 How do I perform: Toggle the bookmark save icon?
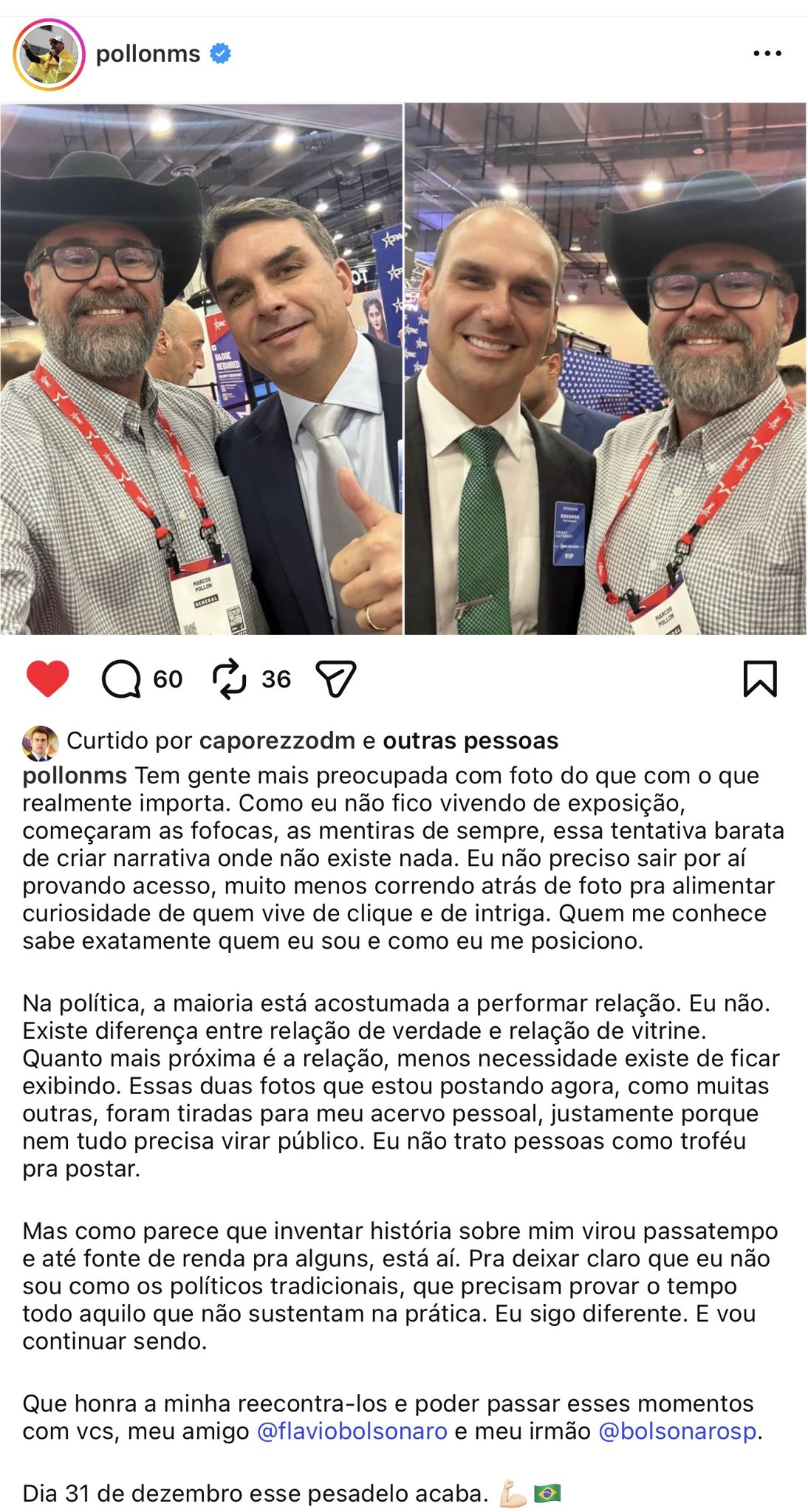pos(760,678)
